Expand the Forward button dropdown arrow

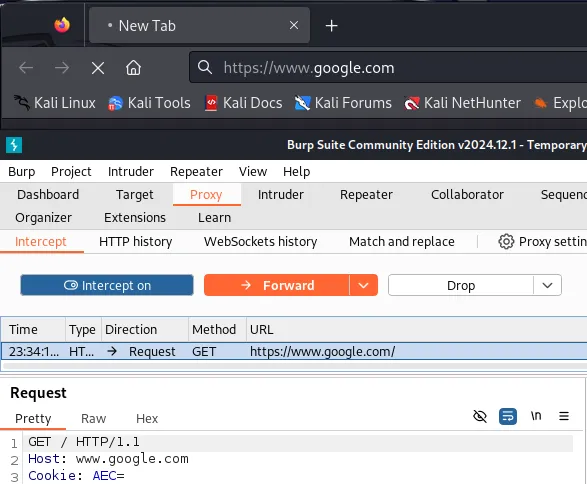click(x=363, y=285)
